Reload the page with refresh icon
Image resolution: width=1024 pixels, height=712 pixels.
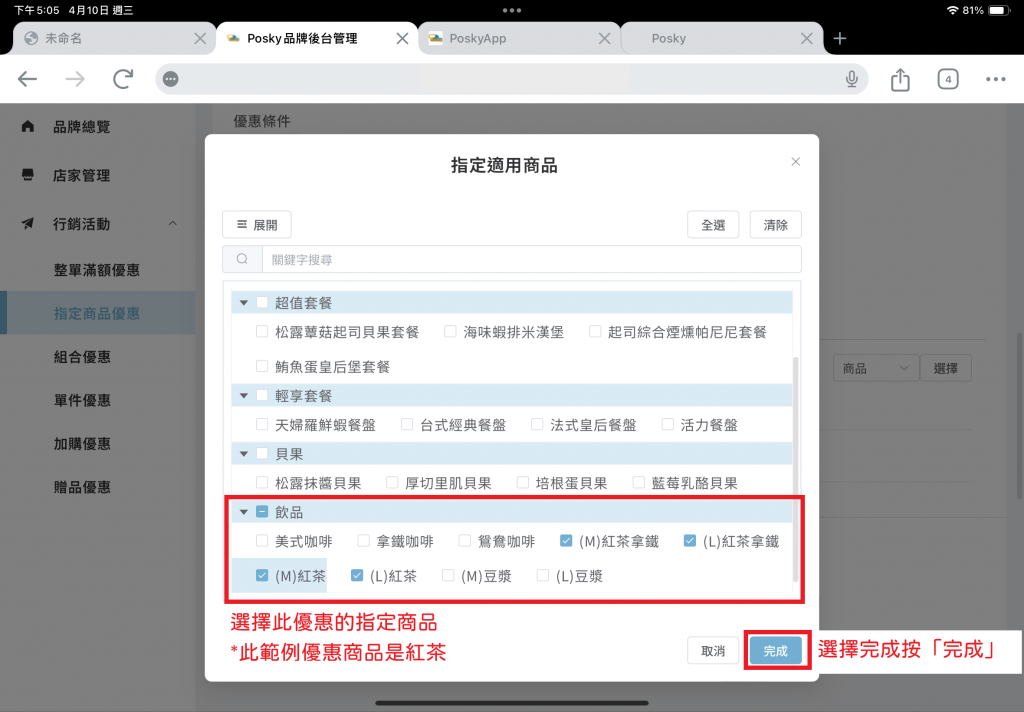coord(123,79)
